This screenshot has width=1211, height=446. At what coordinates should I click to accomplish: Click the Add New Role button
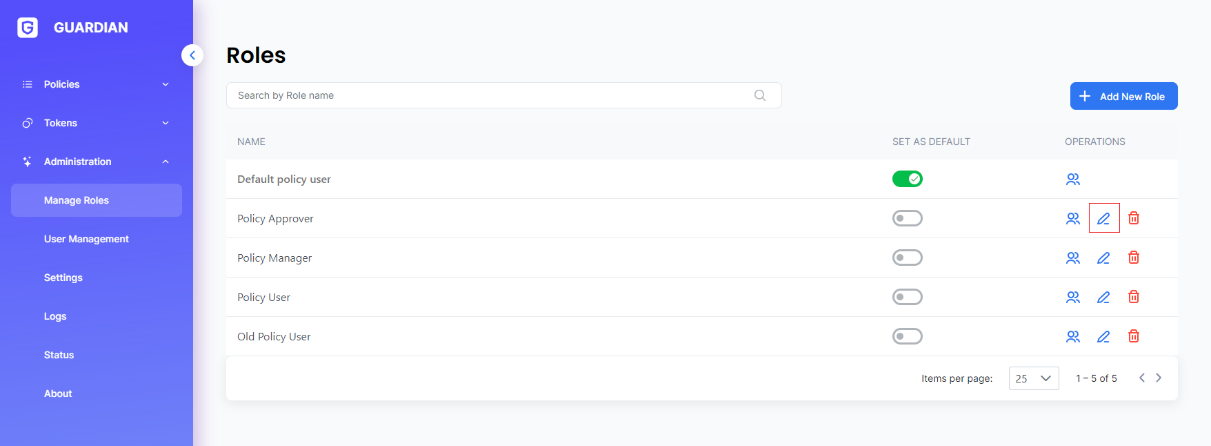(1123, 96)
